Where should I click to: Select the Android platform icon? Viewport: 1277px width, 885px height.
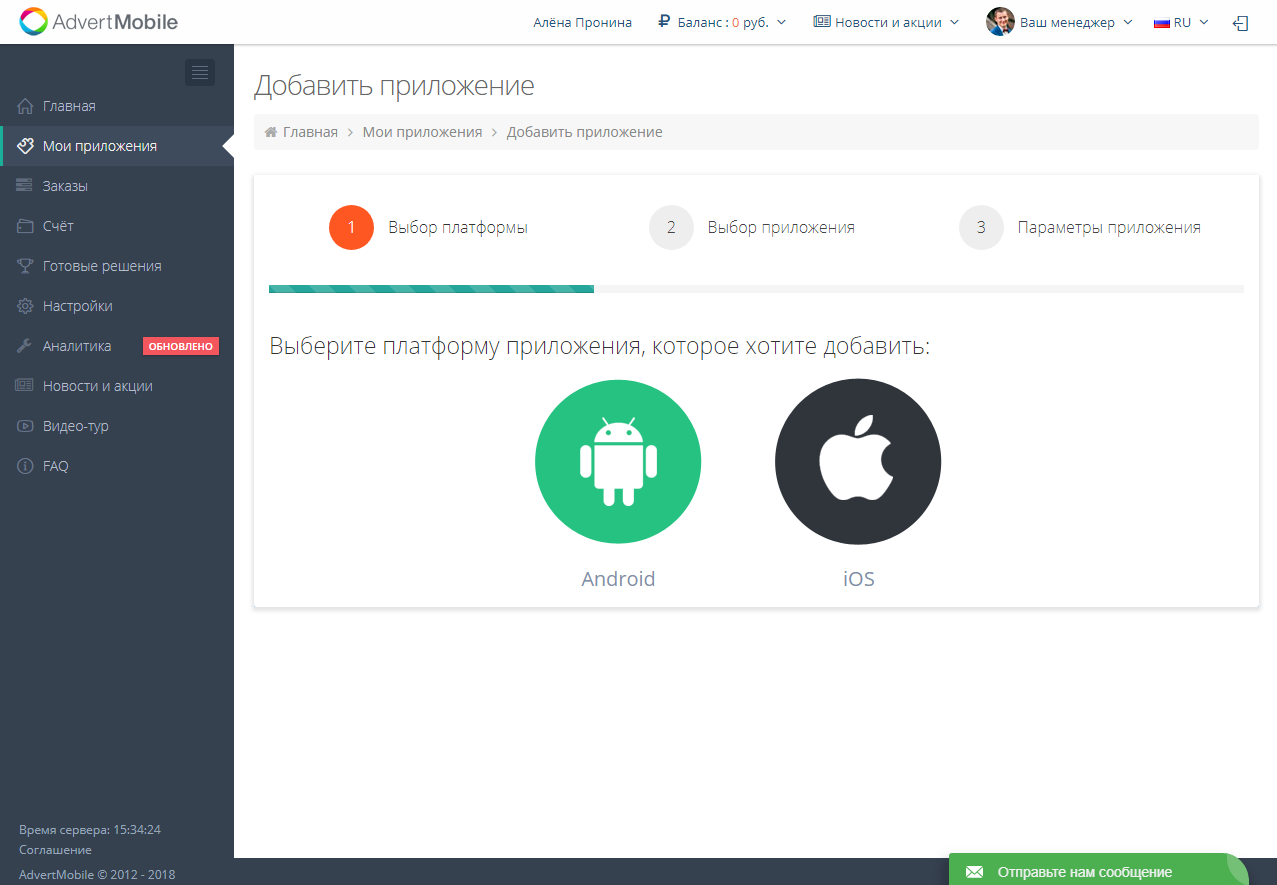617,461
